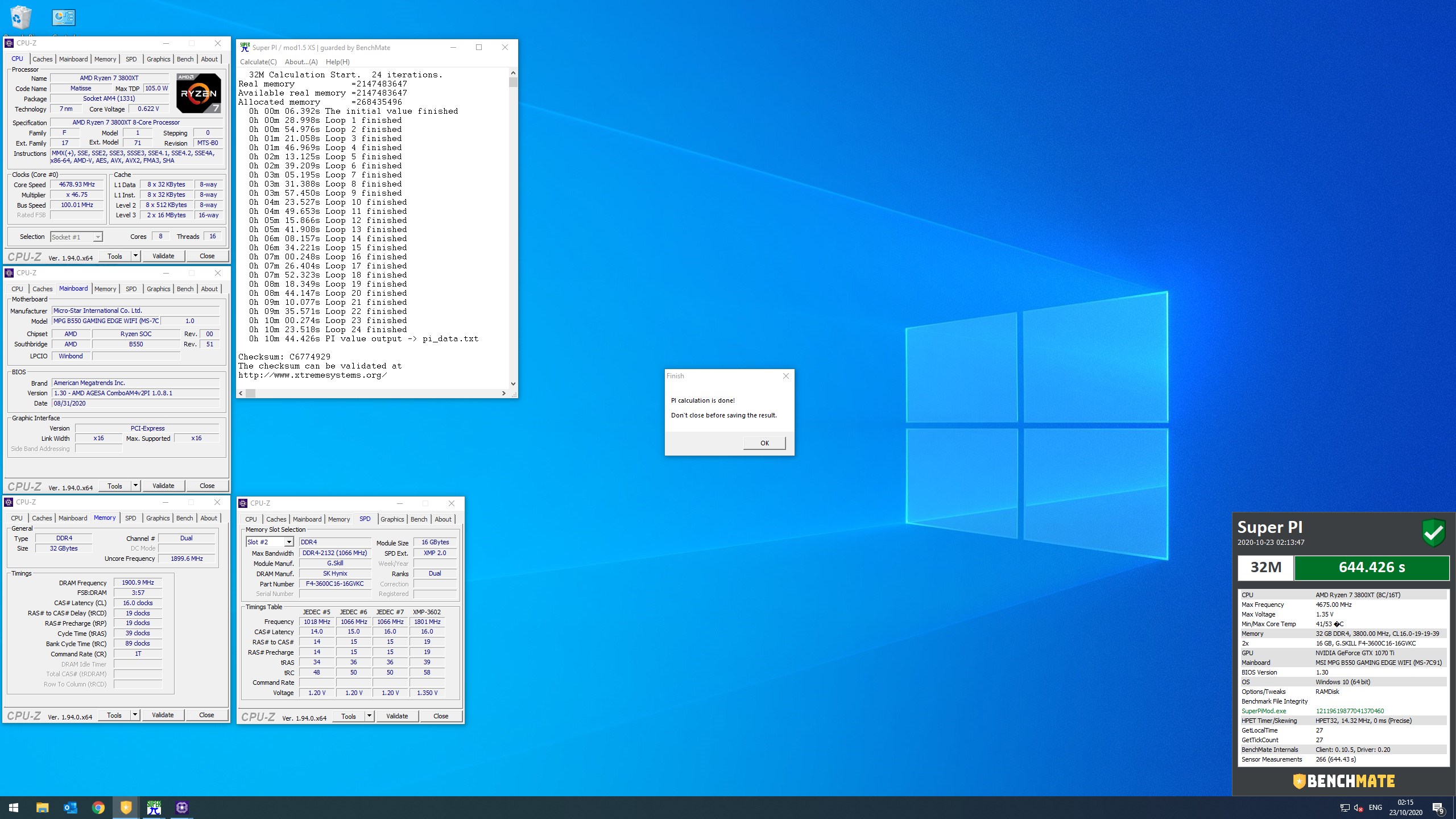Click the BenchMate logo in result panel
1456x819 pixels.
click(1343, 781)
